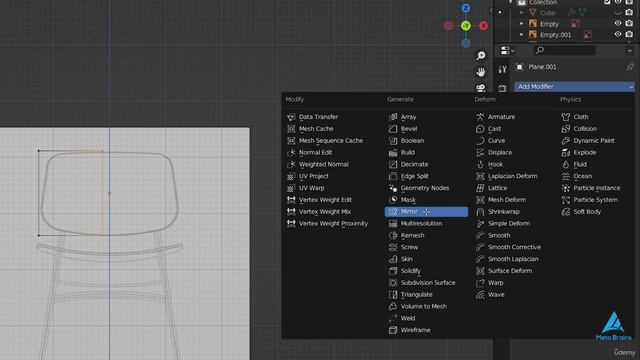The height and width of the screenshot is (360, 640).
Task: Click the red X axis circle on gizmo
Action: tap(484, 26)
